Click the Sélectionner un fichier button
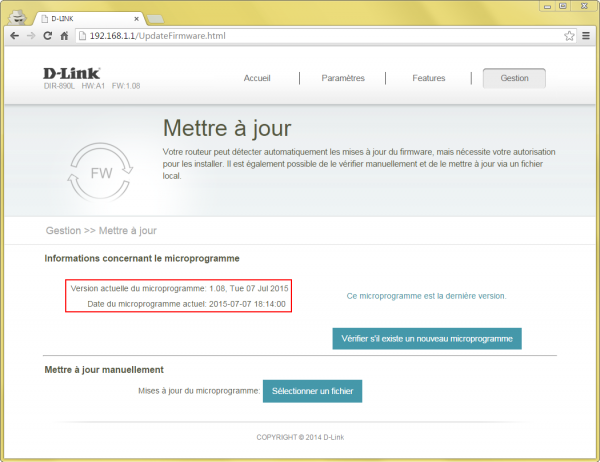The image size is (600, 462). [312, 391]
